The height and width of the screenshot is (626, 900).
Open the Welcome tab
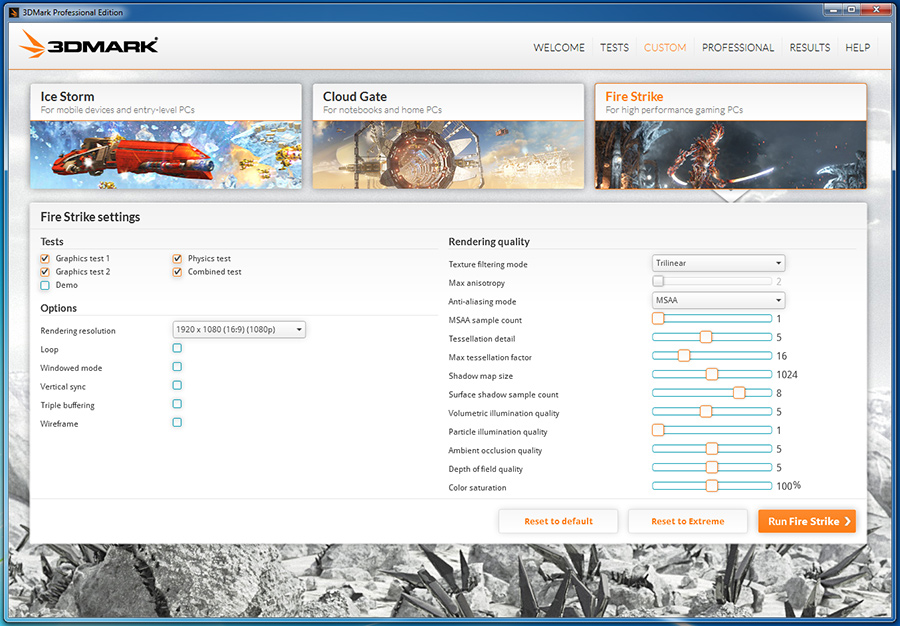pos(558,48)
